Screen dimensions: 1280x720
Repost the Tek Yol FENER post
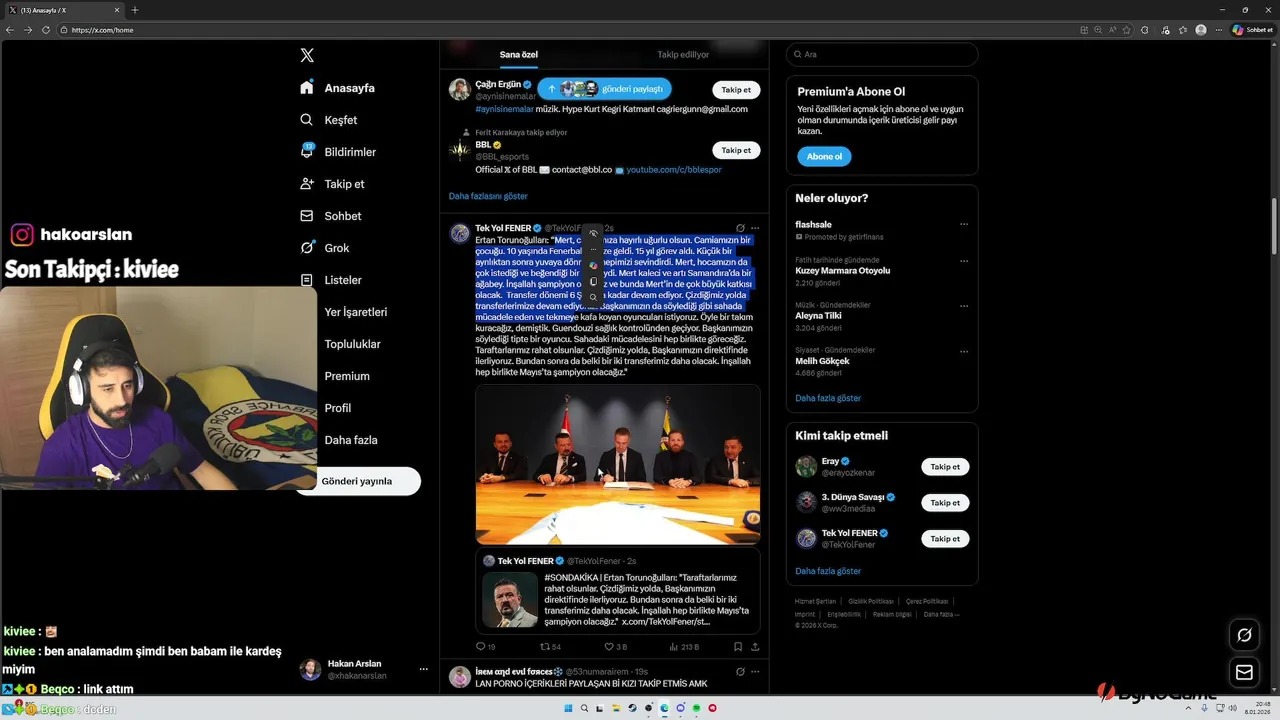pyautogui.click(x=550, y=647)
